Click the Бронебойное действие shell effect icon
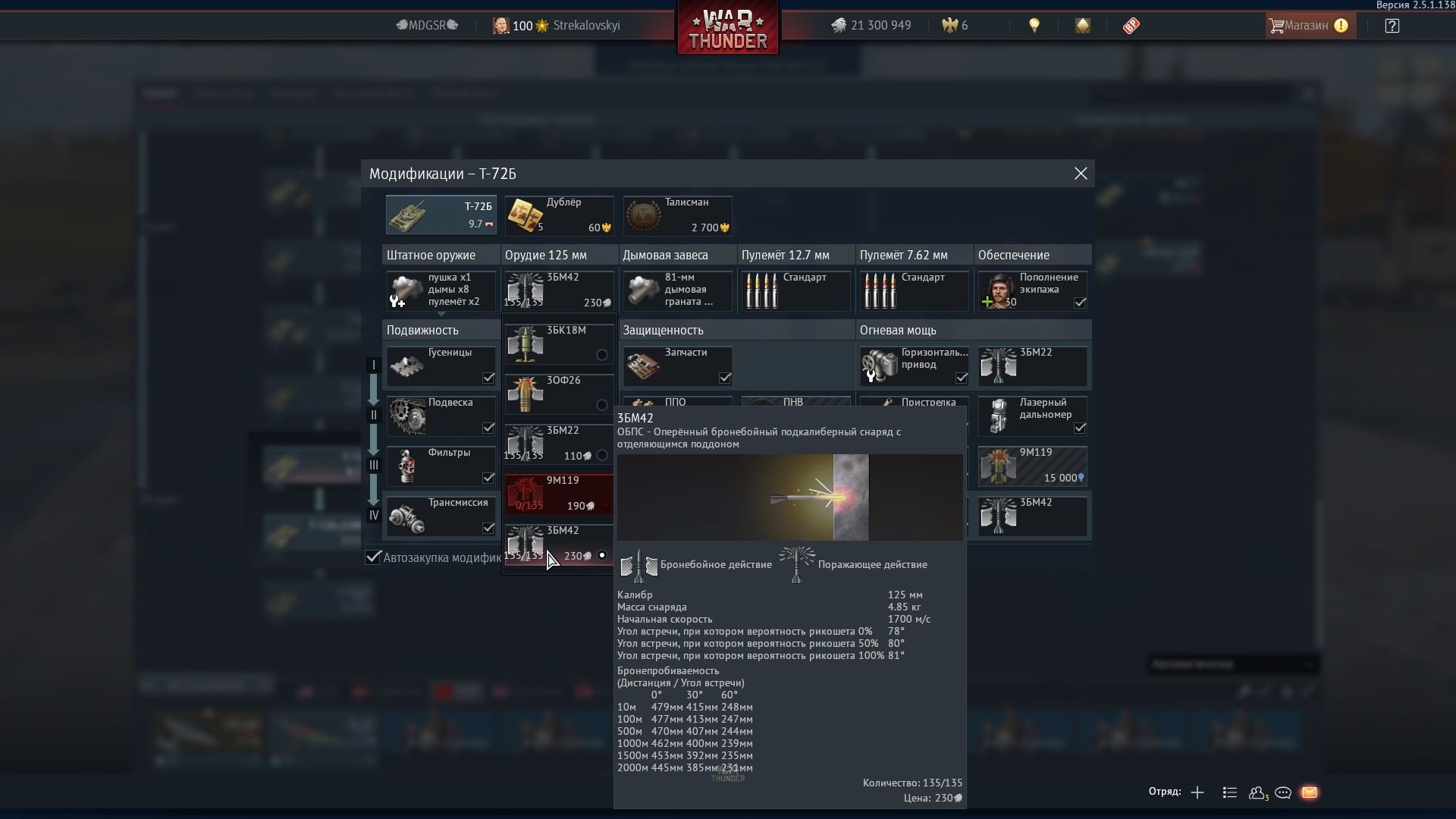Screen dimensions: 1456x819 tap(639, 565)
